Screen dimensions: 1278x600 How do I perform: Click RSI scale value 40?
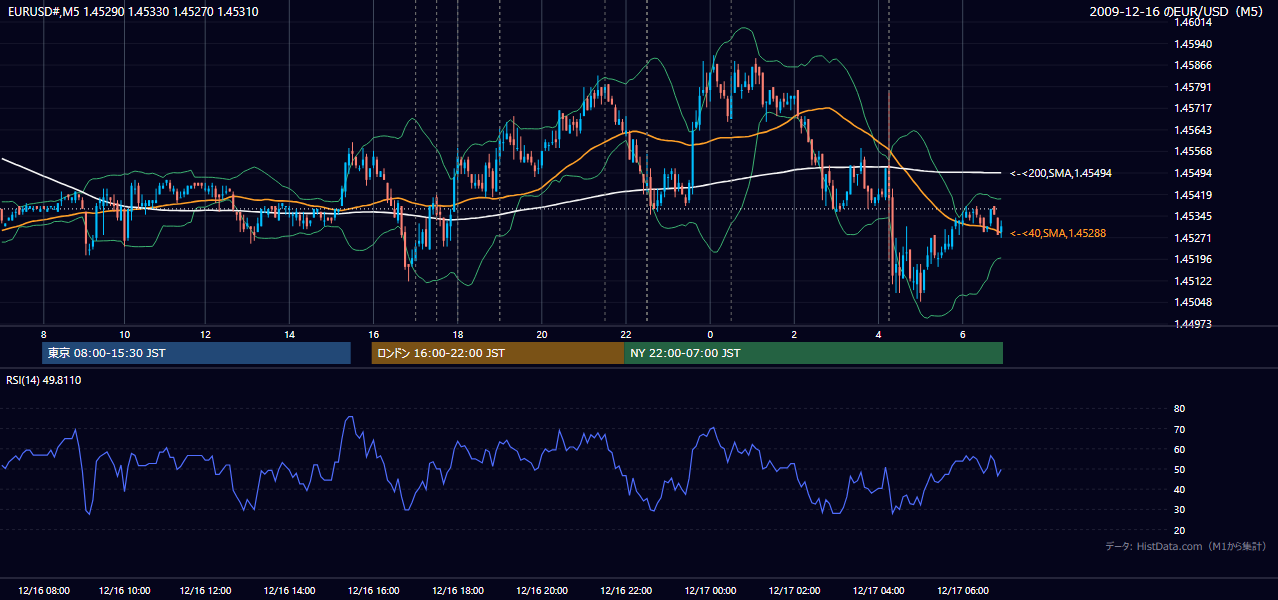[x=1179, y=489]
